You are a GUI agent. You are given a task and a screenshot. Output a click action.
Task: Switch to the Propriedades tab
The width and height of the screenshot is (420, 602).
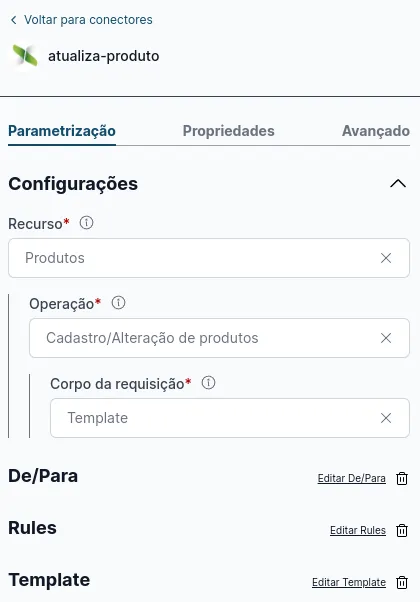point(228,131)
